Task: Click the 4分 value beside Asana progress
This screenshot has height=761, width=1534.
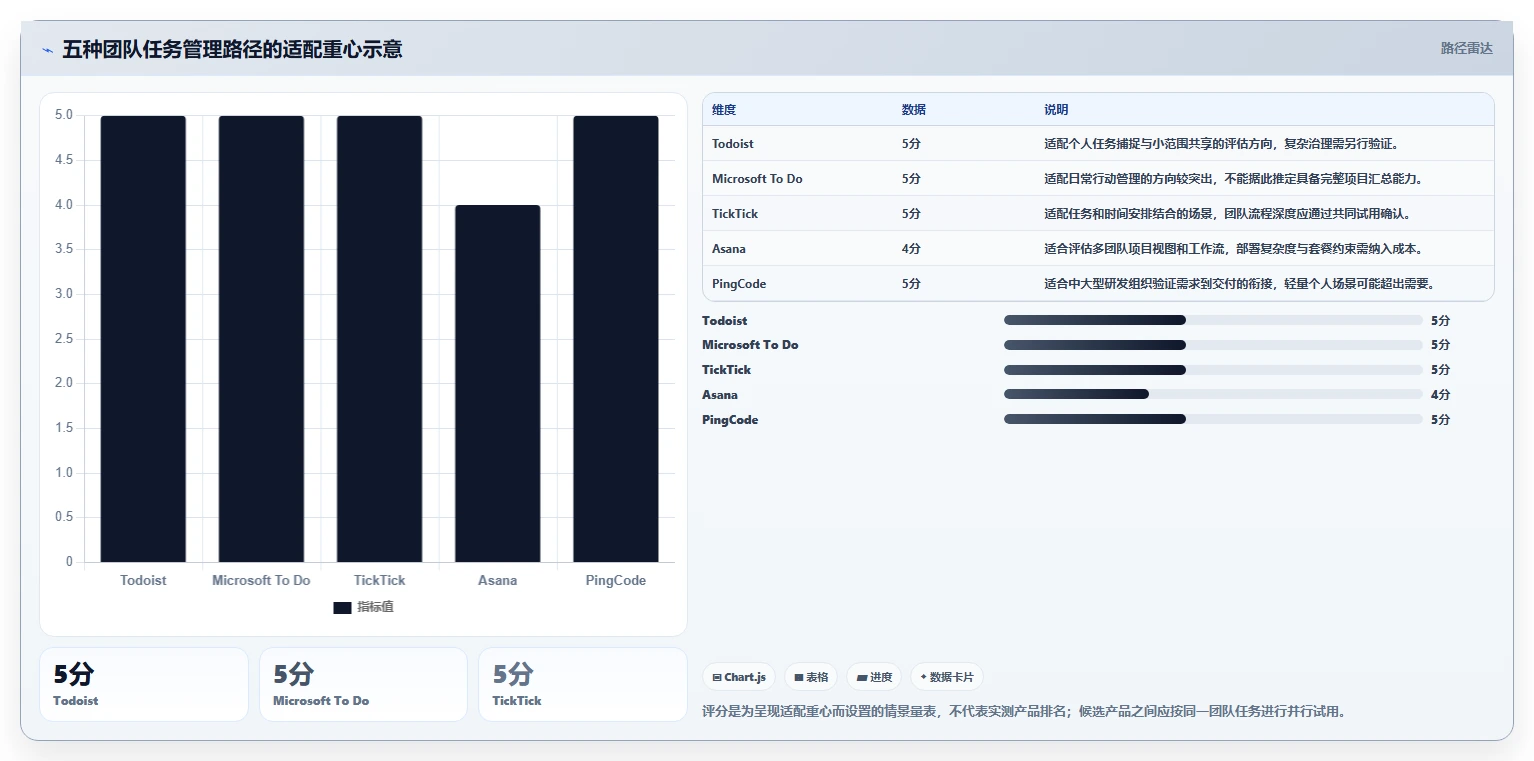Action: click(x=1440, y=394)
